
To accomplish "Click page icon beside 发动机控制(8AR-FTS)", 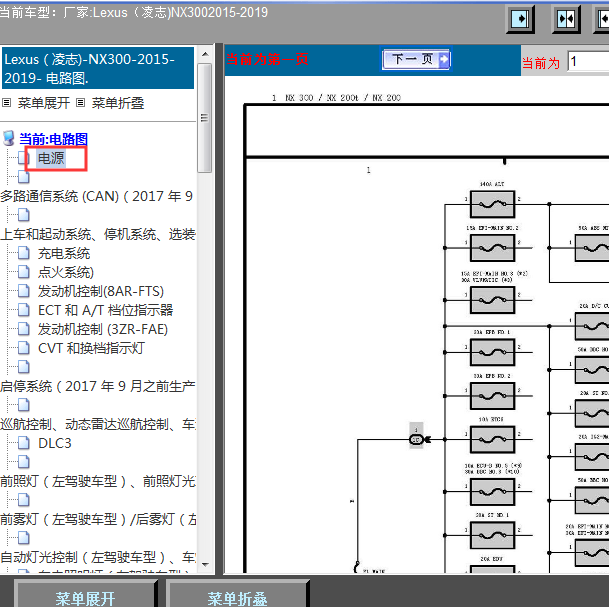I will click(23, 291).
